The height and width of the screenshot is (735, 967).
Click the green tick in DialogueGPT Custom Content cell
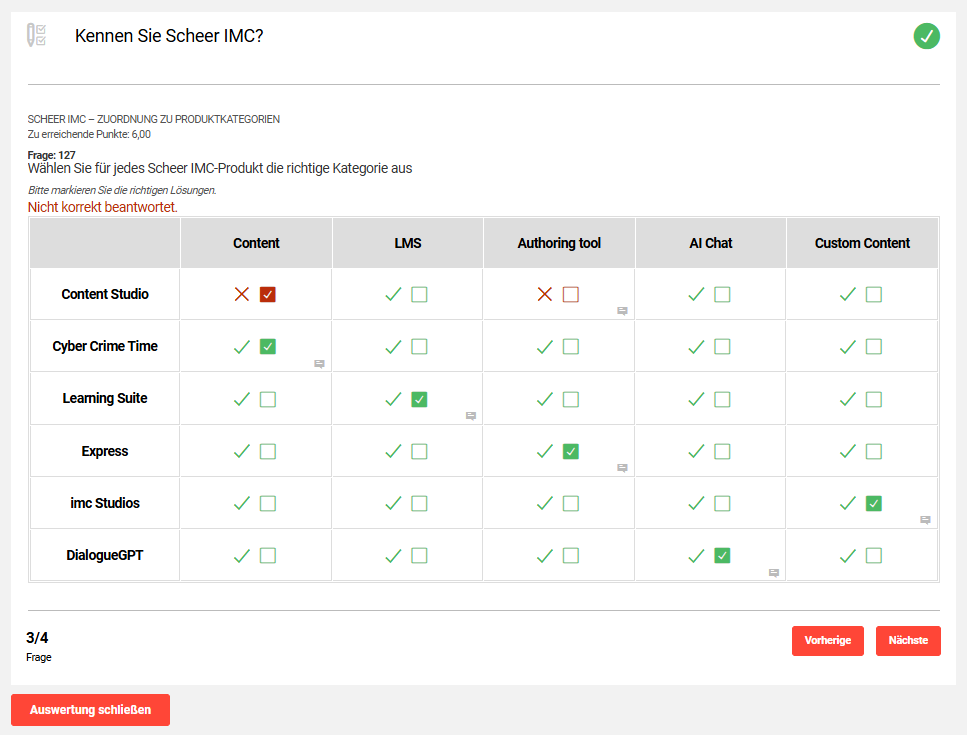pyautogui.click(x=848, y=556)
